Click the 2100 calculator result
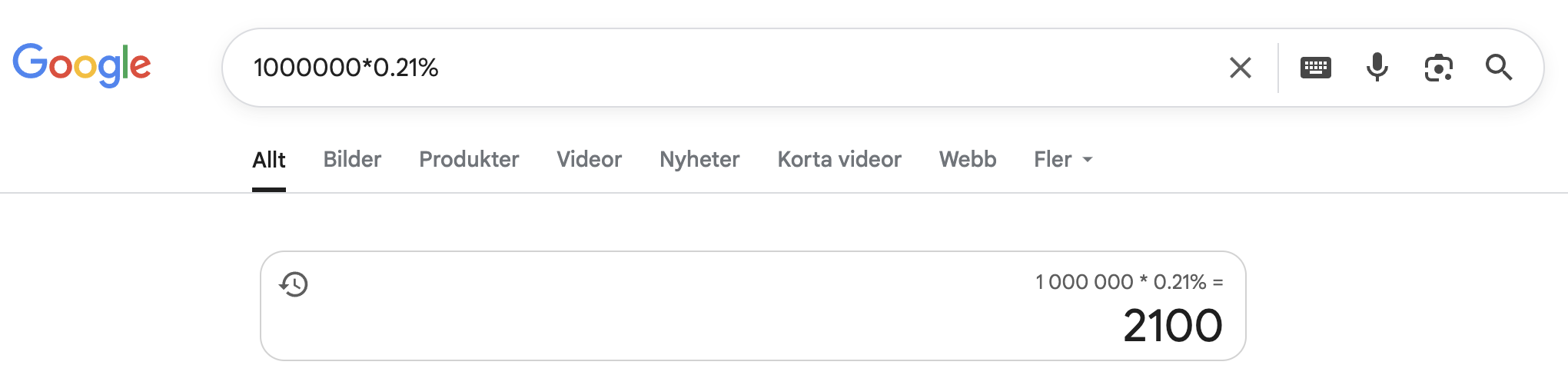 click(x=1173, y=326)
